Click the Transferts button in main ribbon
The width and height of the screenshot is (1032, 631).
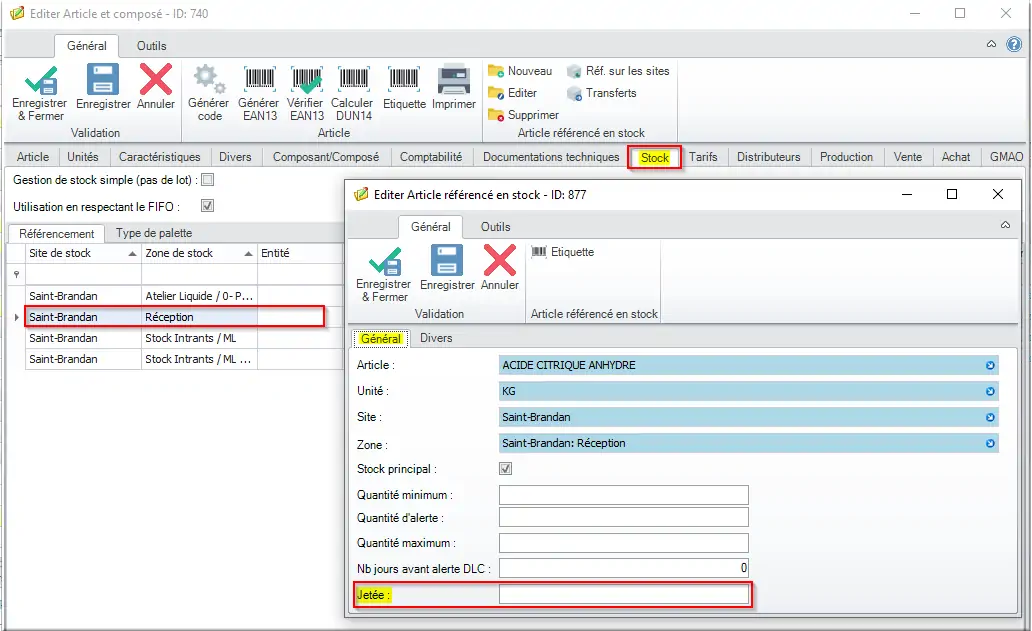pos(602,93)
